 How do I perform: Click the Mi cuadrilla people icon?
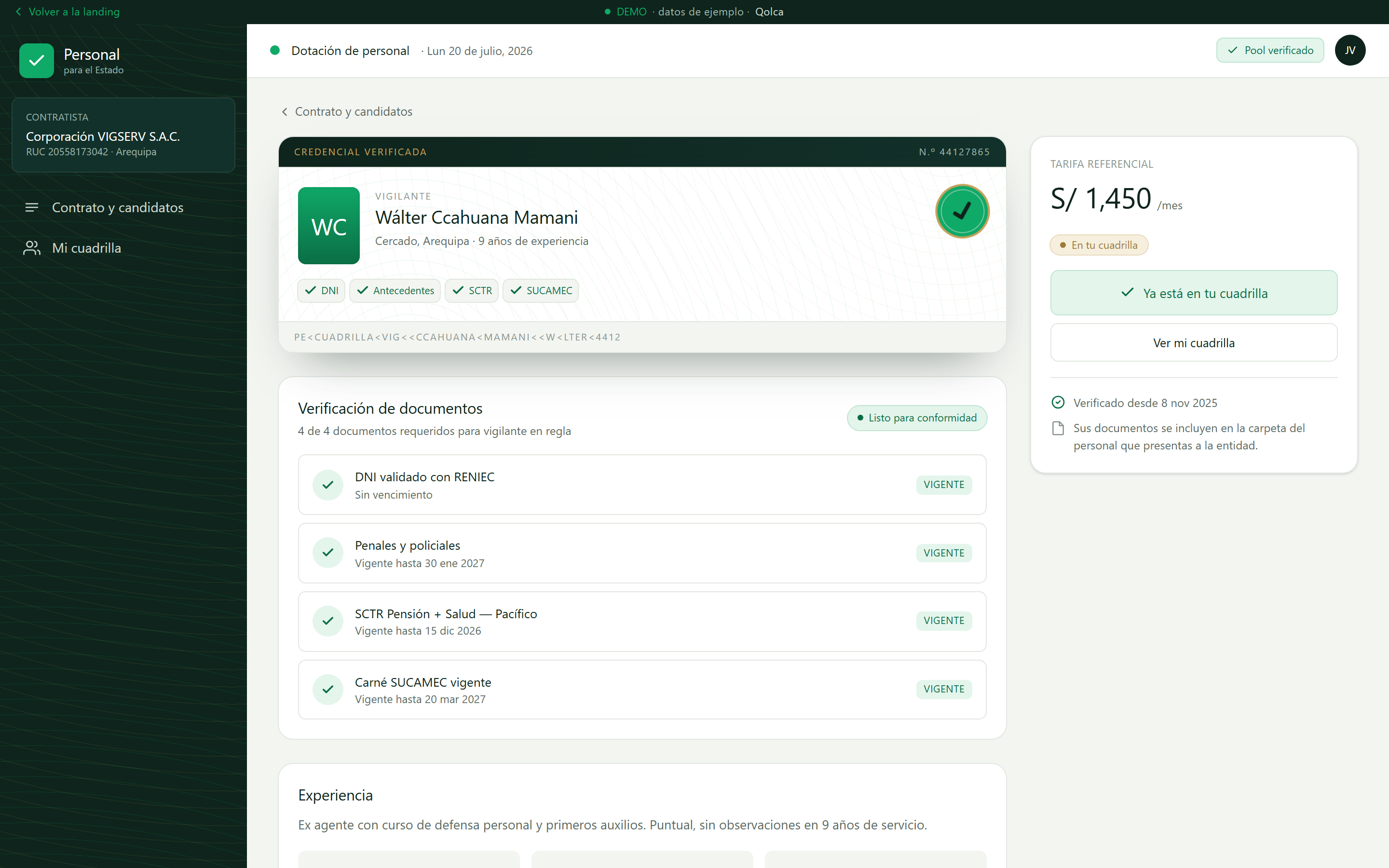click(x=32, y=248)
